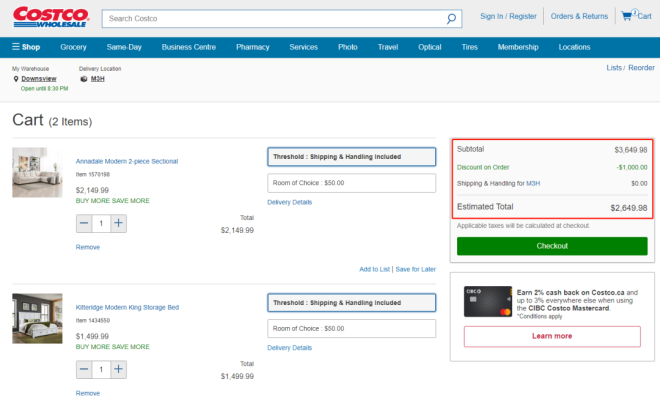Open Delivery Details for Annadale Sectional
The width and height of the screenshot is (660, 401).
pyautogui.click(x=290, y=202)
